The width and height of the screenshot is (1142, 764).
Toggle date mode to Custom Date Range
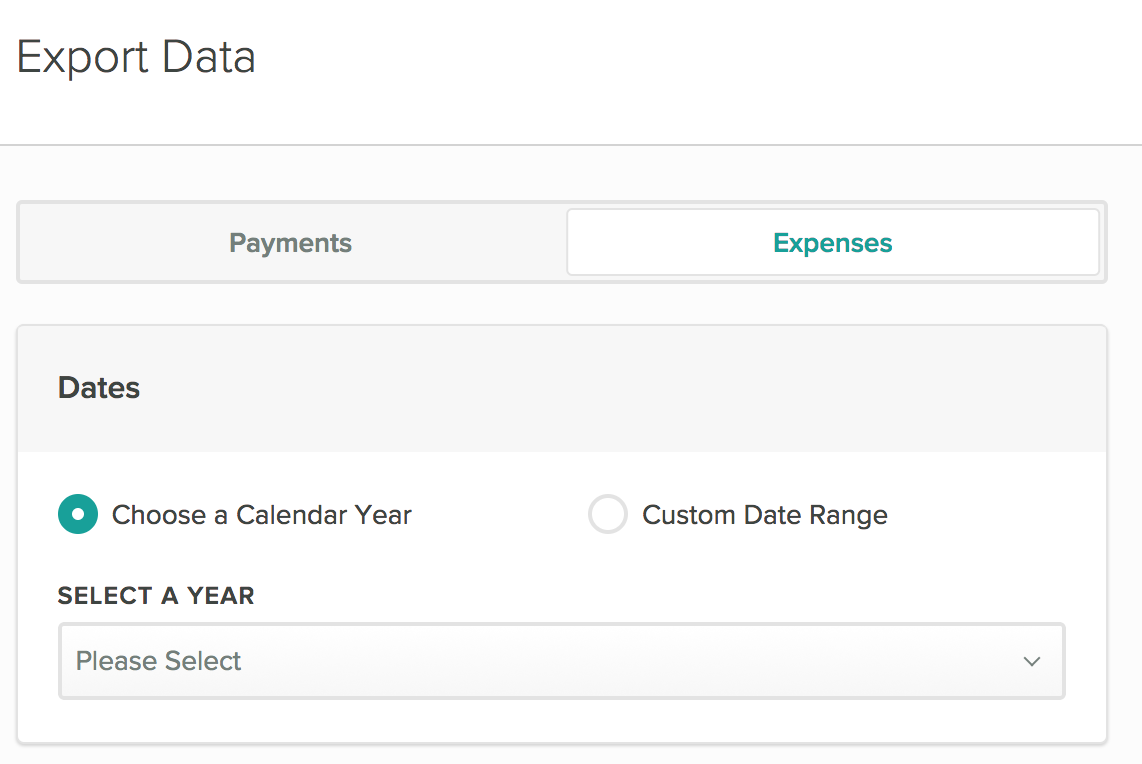pos(607,514)
